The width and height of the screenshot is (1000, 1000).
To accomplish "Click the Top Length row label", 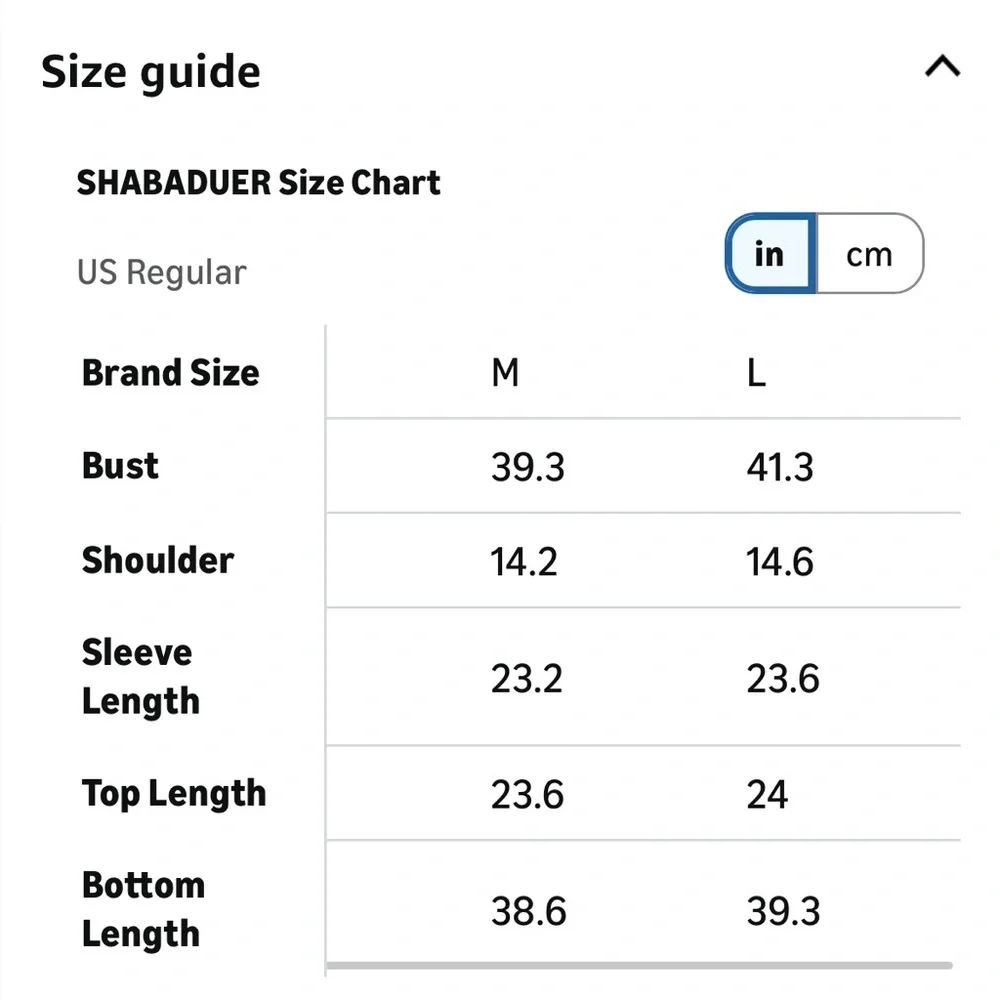I will pos(174,794).
